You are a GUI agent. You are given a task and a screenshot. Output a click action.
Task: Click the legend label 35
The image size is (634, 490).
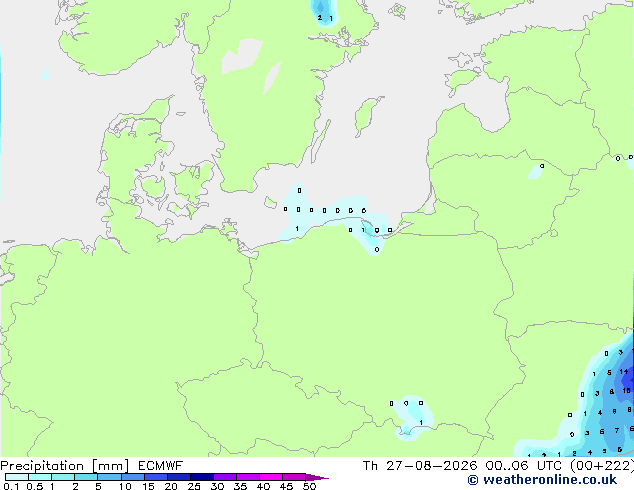point(240,486)
